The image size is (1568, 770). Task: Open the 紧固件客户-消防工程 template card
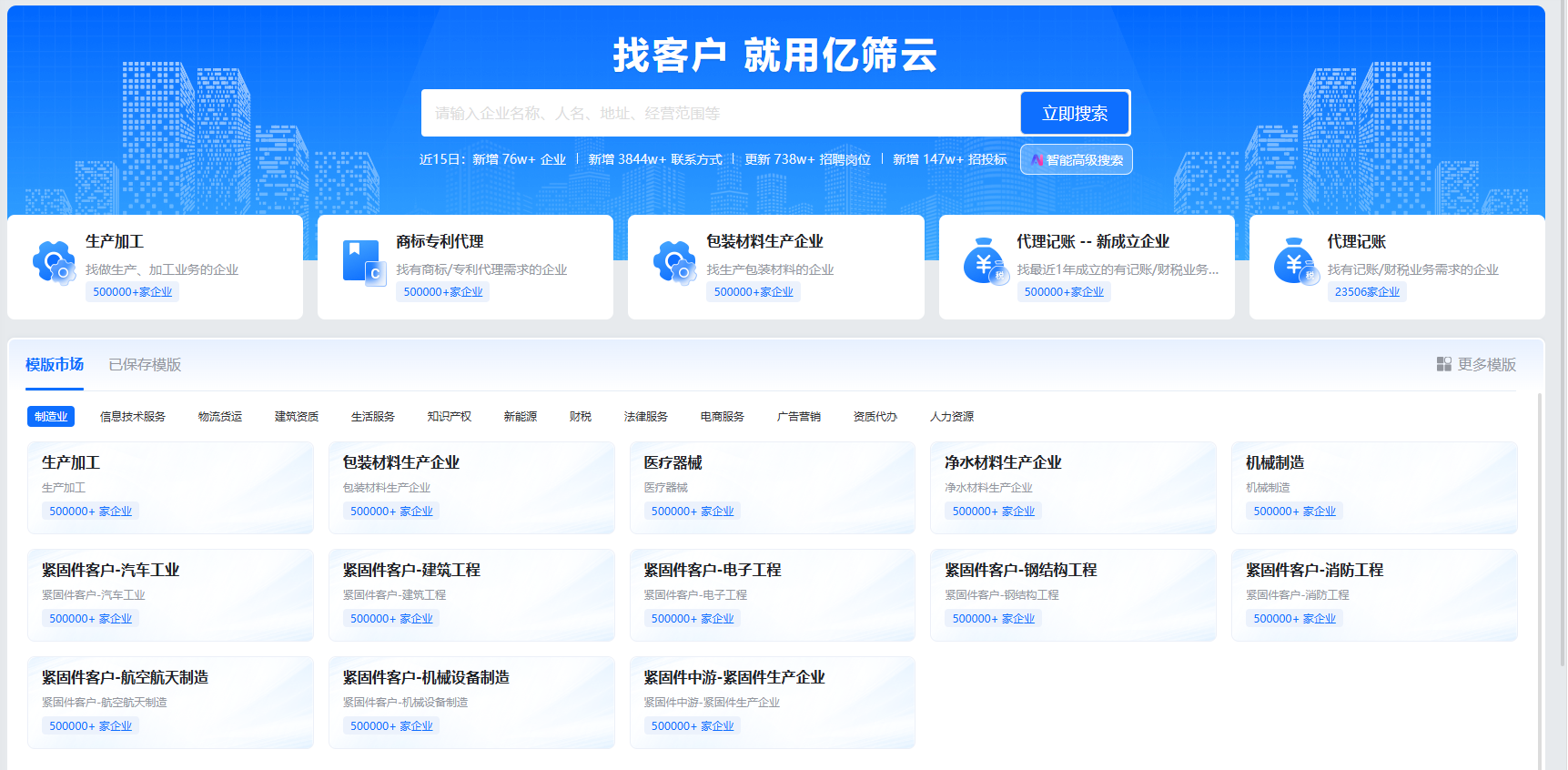click(x=1374, y=595)
